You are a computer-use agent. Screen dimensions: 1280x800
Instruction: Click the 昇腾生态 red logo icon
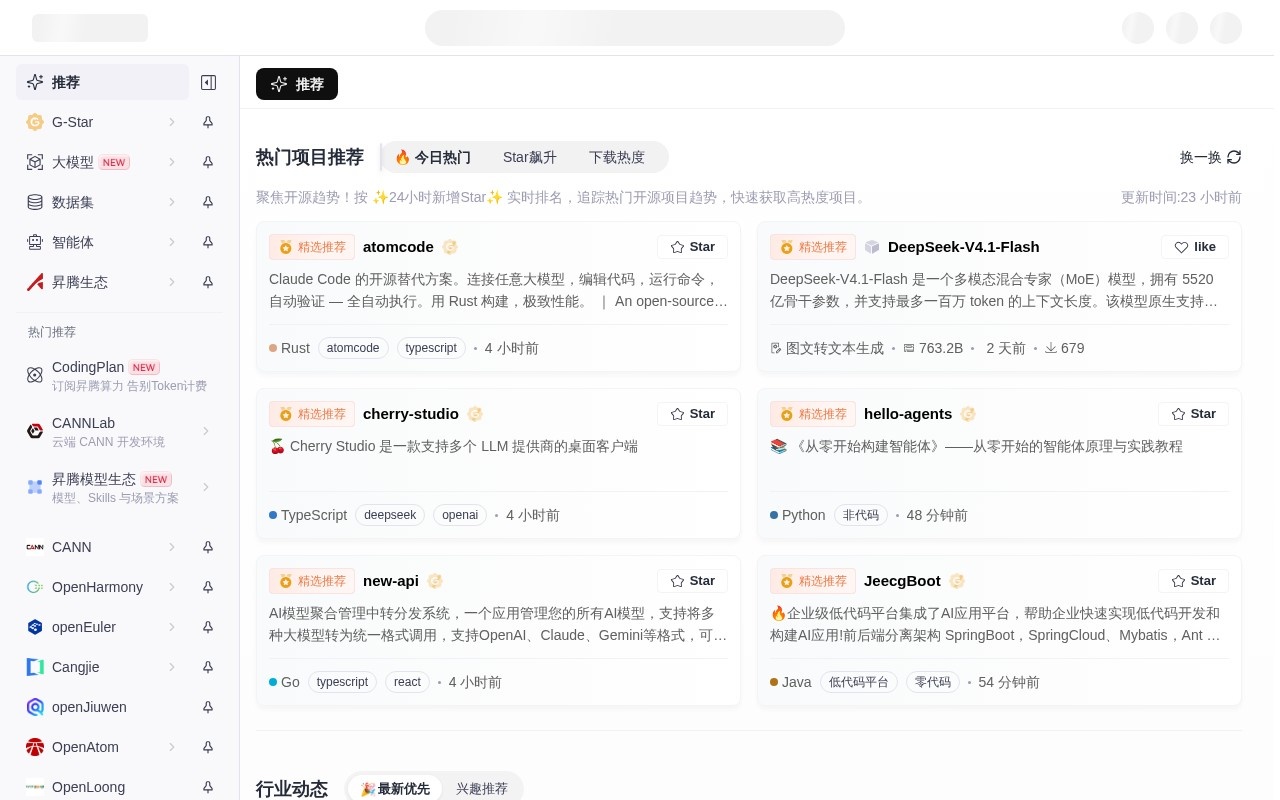click(x=35, y=282)
